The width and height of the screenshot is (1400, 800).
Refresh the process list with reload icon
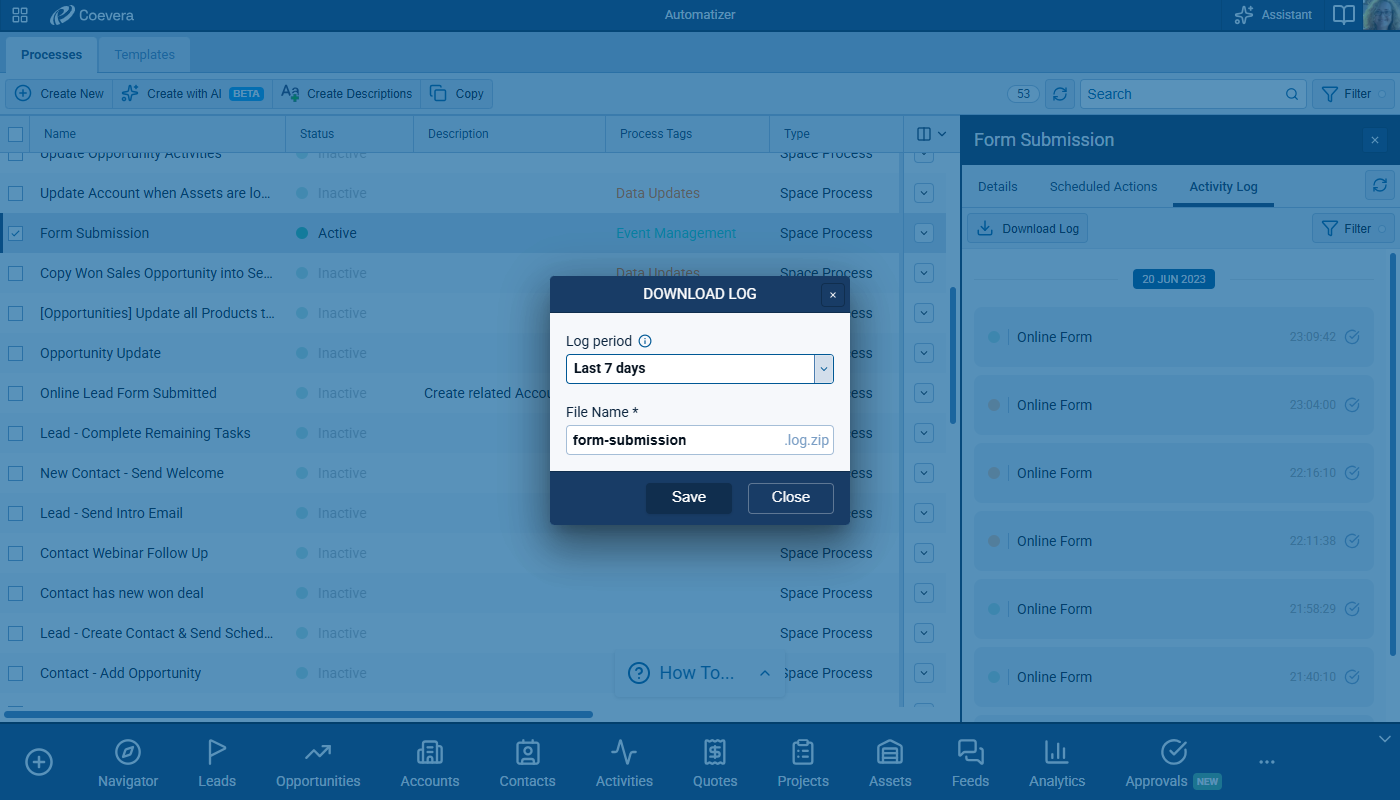(1060, 94)
